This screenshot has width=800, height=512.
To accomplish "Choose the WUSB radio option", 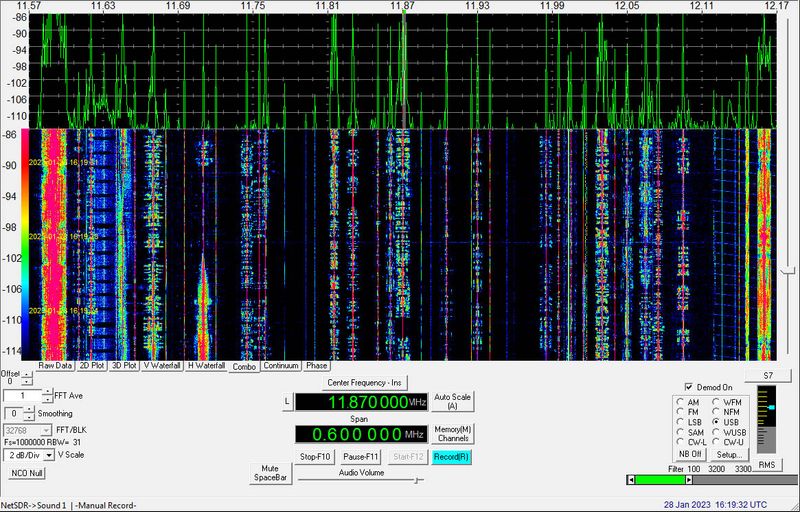I will pos(716,432).
